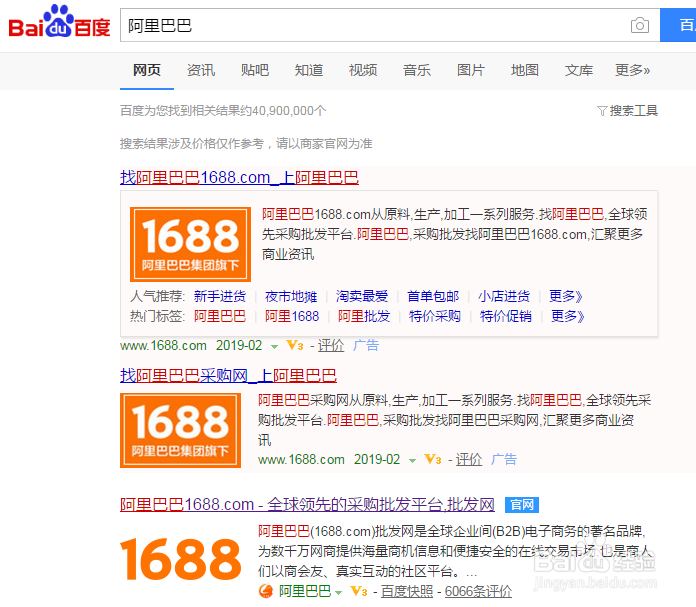Open the second 1688 阿里巴巴集团旗下 thumbnail

(x=180, y=430)
